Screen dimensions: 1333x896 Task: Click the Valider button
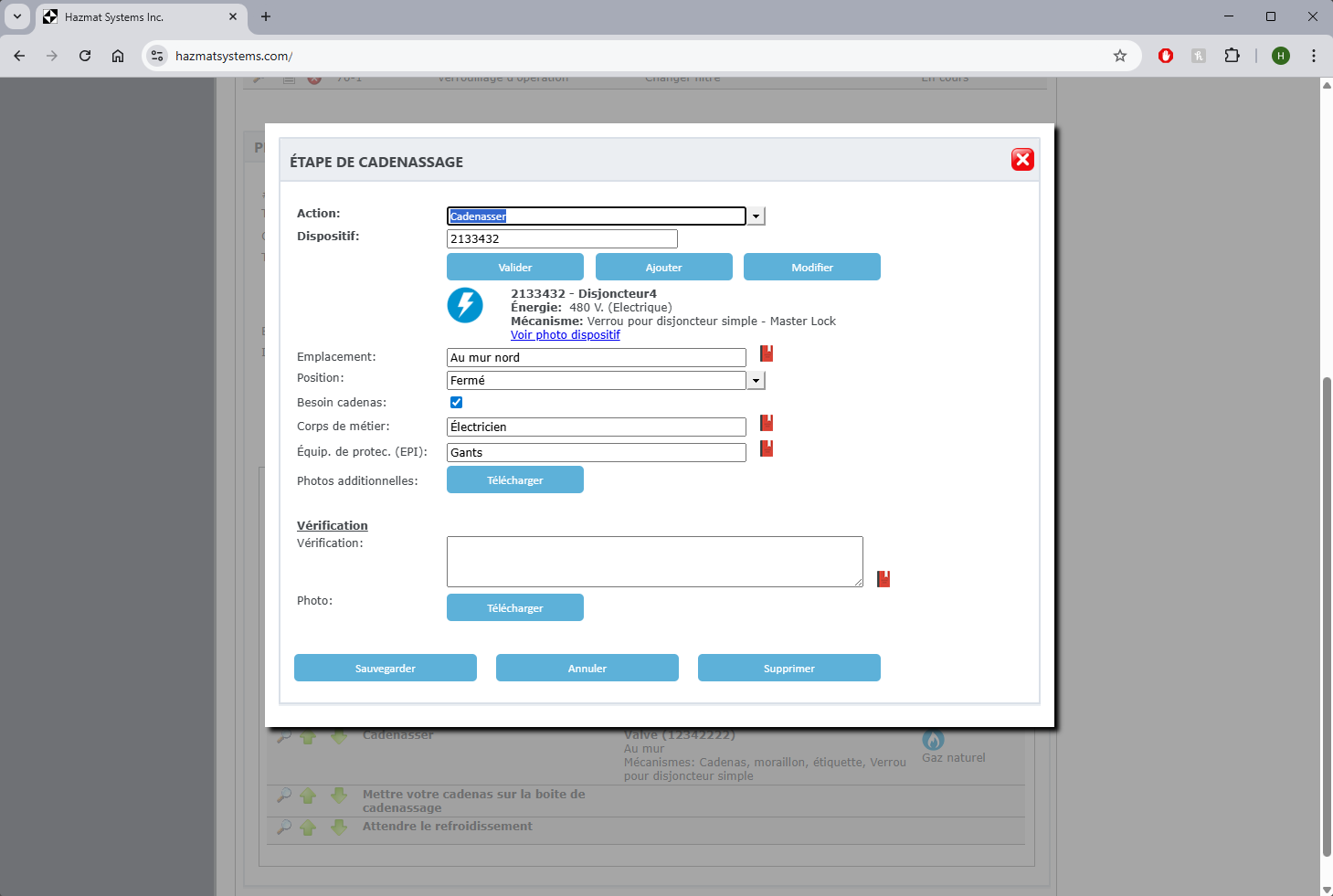[515, 267]
